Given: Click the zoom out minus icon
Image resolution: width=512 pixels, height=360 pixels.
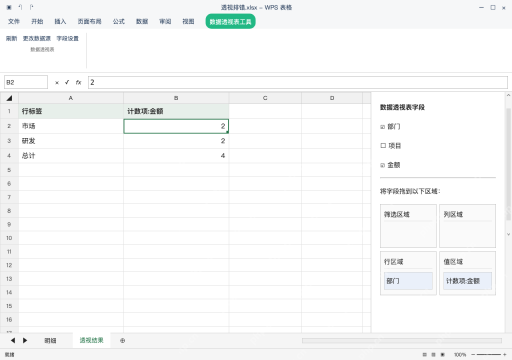Looking at the screenshot, I should tap(473, 355).
